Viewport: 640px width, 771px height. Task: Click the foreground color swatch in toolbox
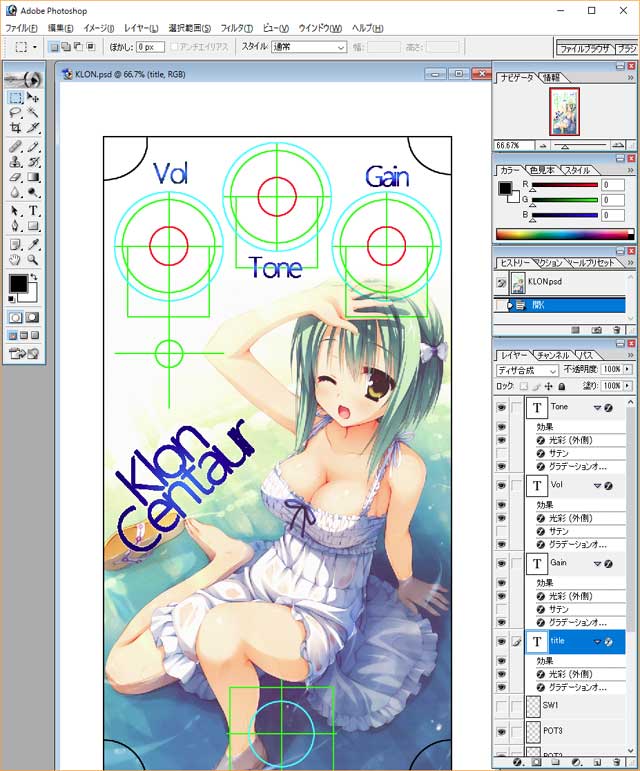pyautogui.click(x=18, y=284)
